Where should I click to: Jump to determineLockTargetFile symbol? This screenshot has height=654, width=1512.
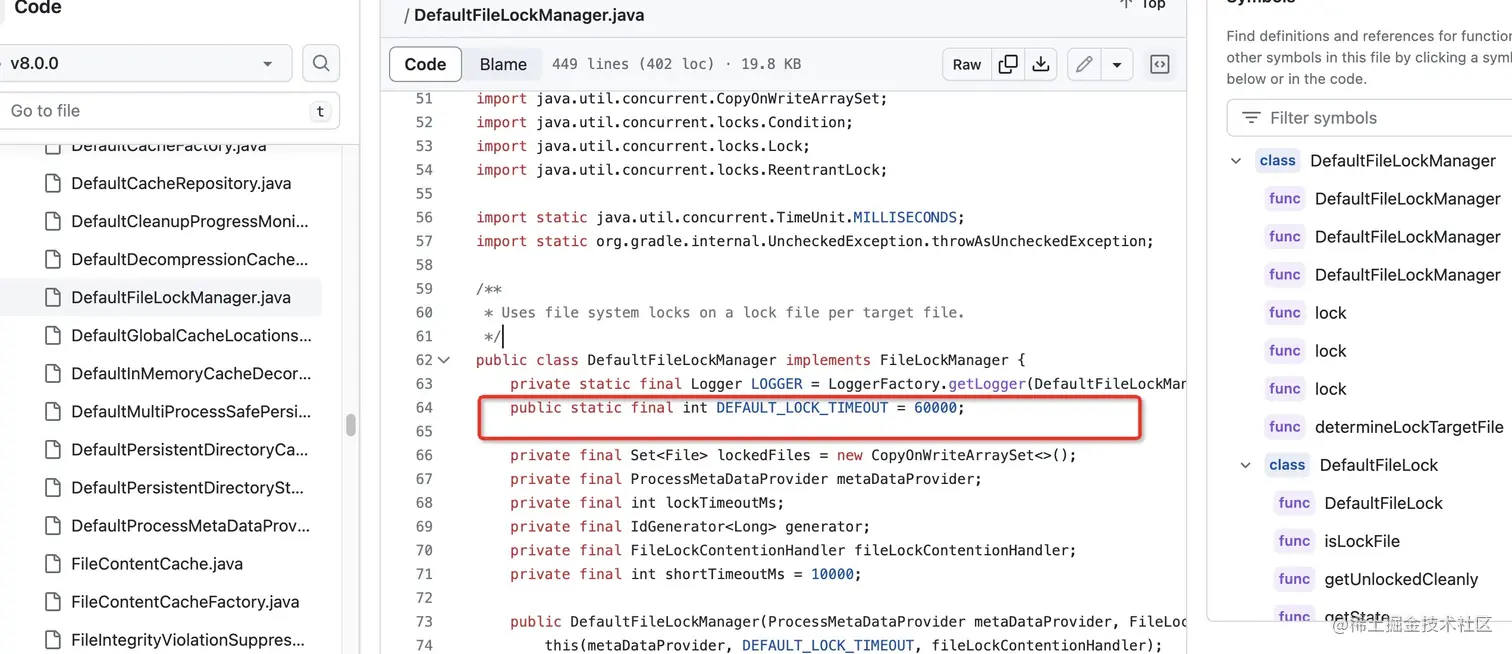1409,427
